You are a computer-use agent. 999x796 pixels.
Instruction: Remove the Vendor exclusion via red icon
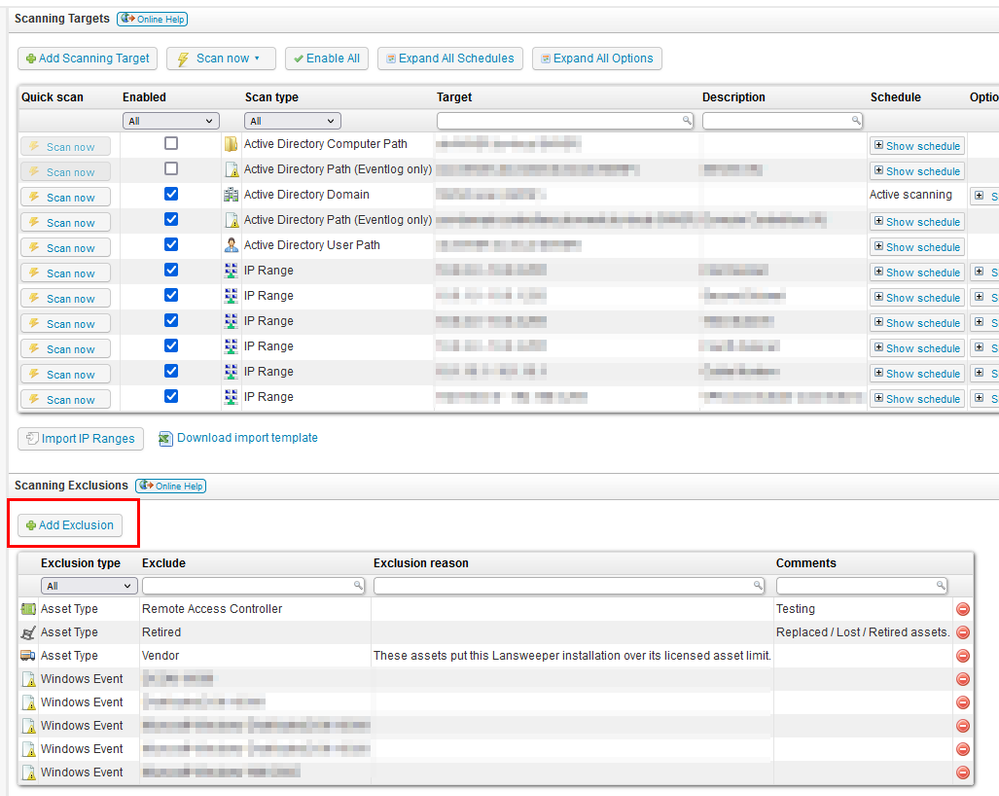(963, 656)
